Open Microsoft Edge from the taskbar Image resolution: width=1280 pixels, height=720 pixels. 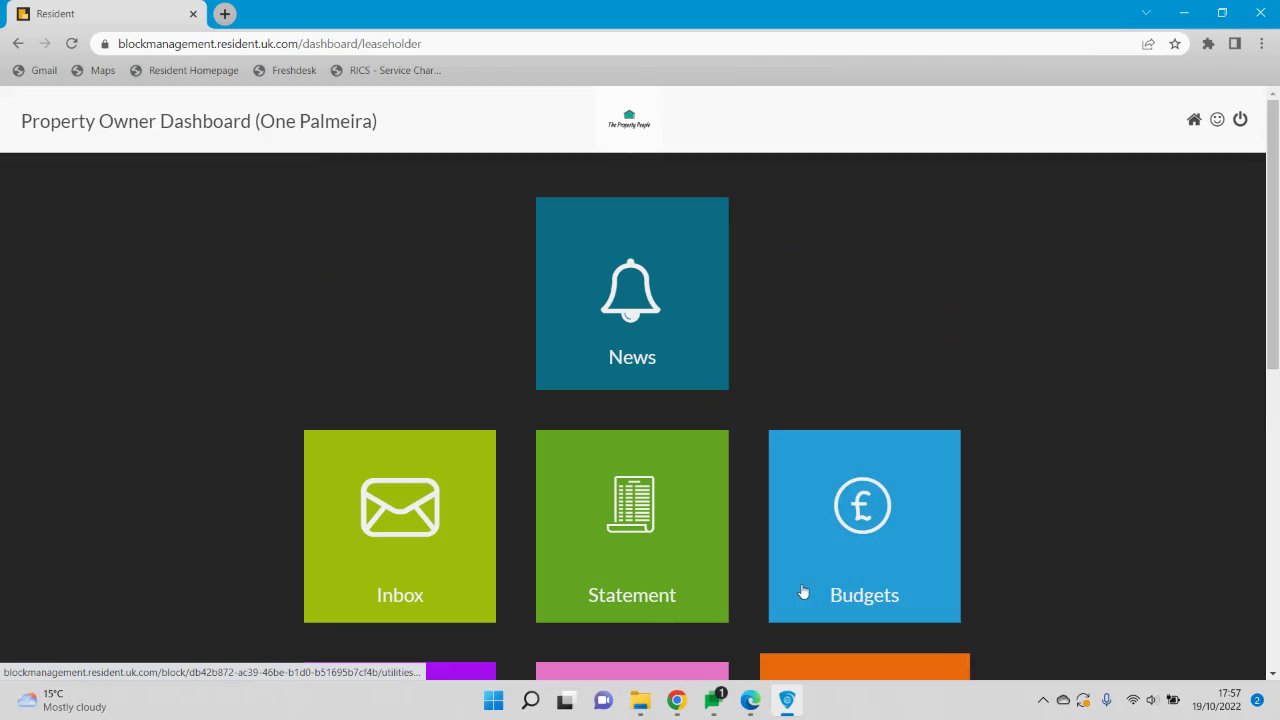click(x=751, y=700)
